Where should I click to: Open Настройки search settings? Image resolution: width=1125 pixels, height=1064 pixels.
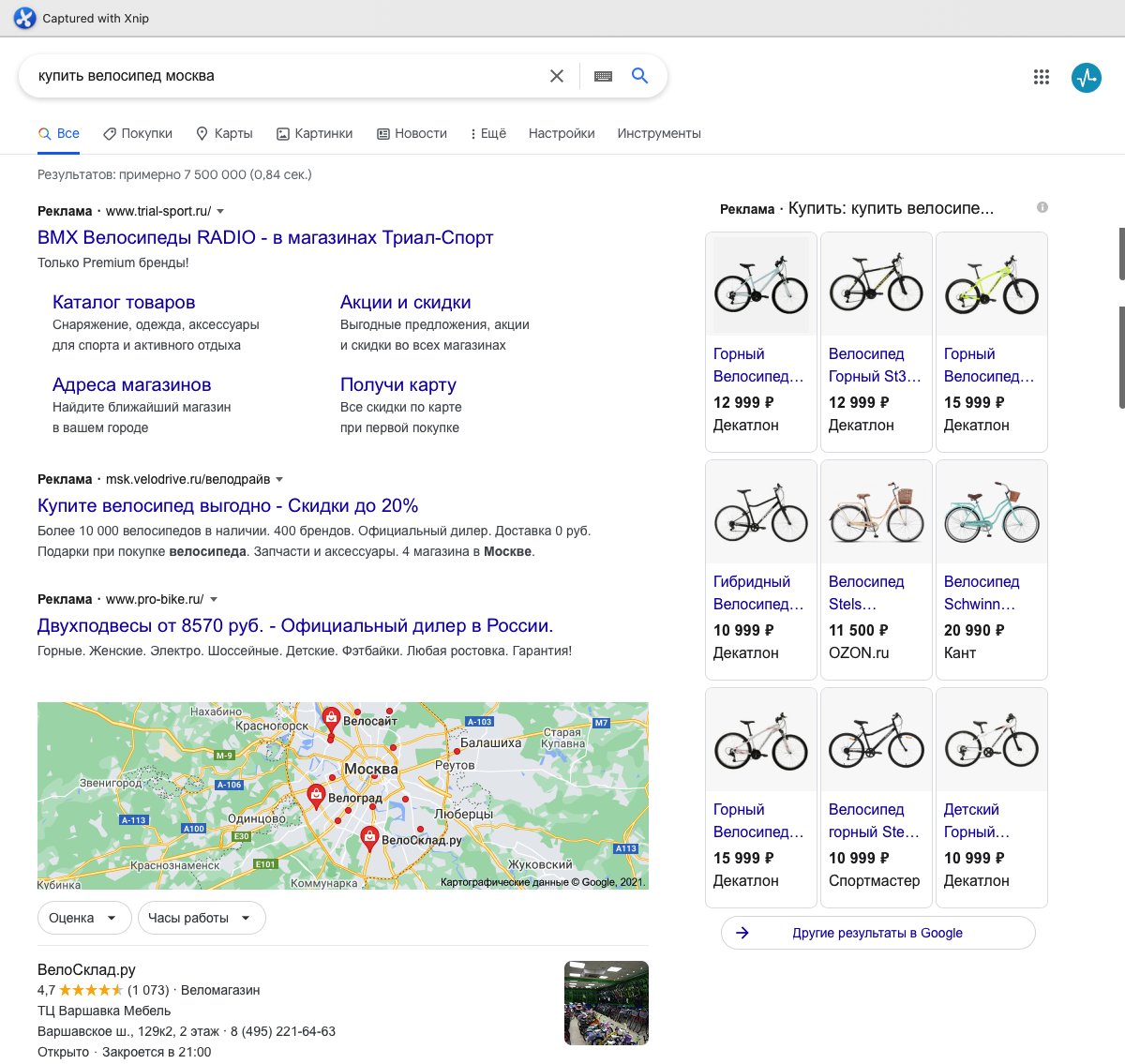(x=562, y=133)
